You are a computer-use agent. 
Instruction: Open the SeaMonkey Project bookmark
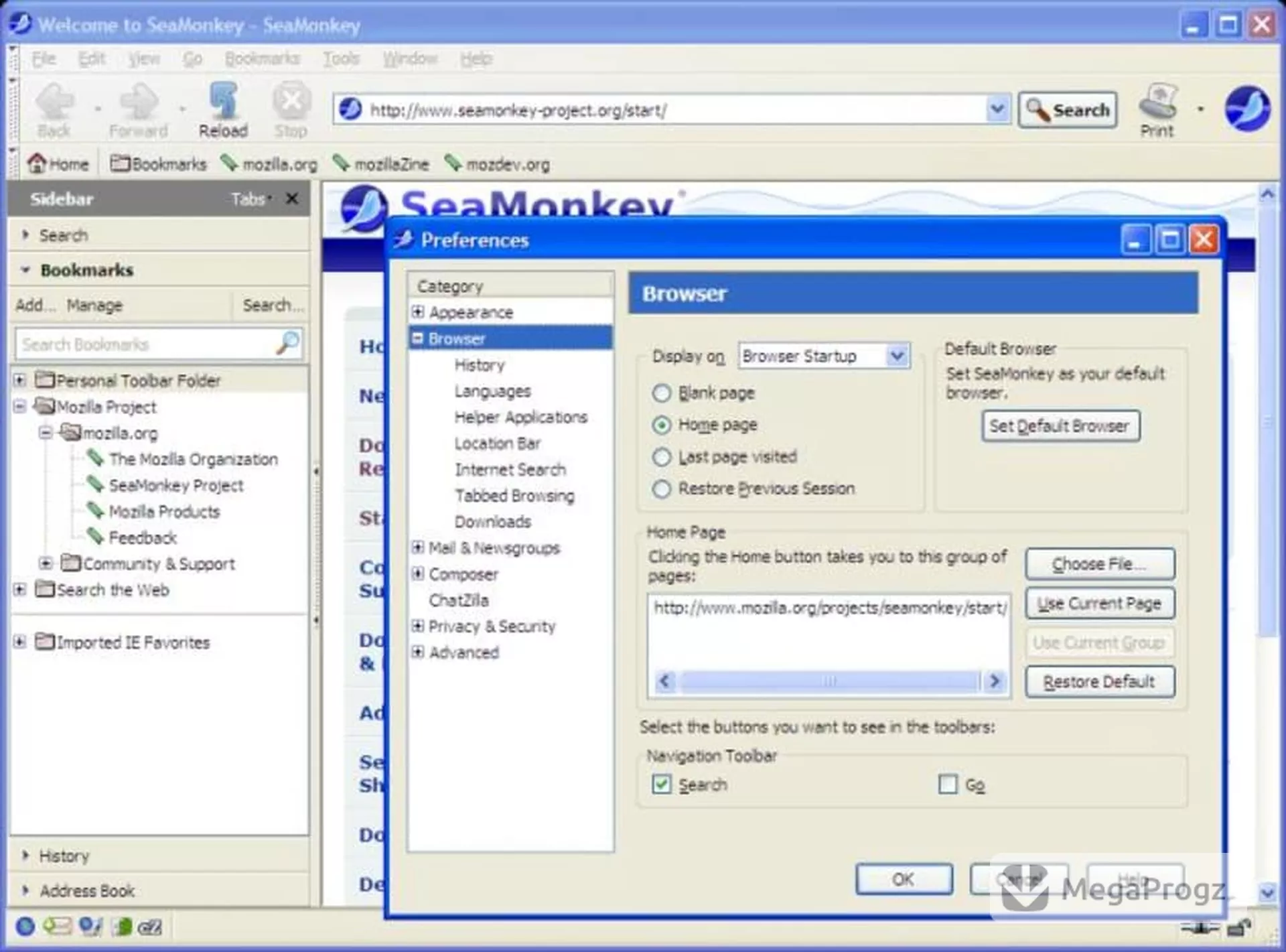[x=166, y=485]
